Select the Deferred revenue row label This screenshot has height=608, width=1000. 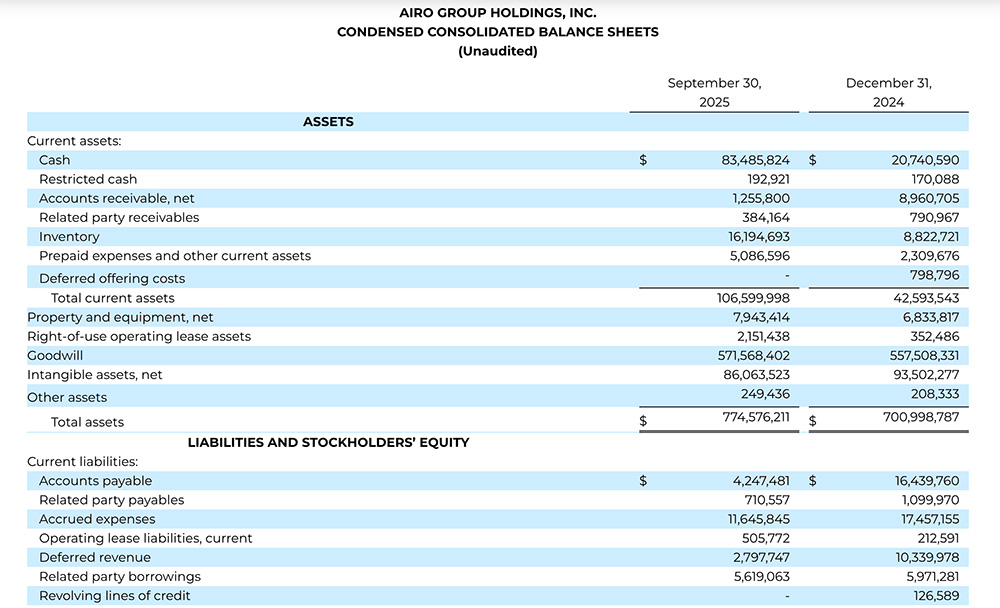pyautogui.click(x=95, y=557)
